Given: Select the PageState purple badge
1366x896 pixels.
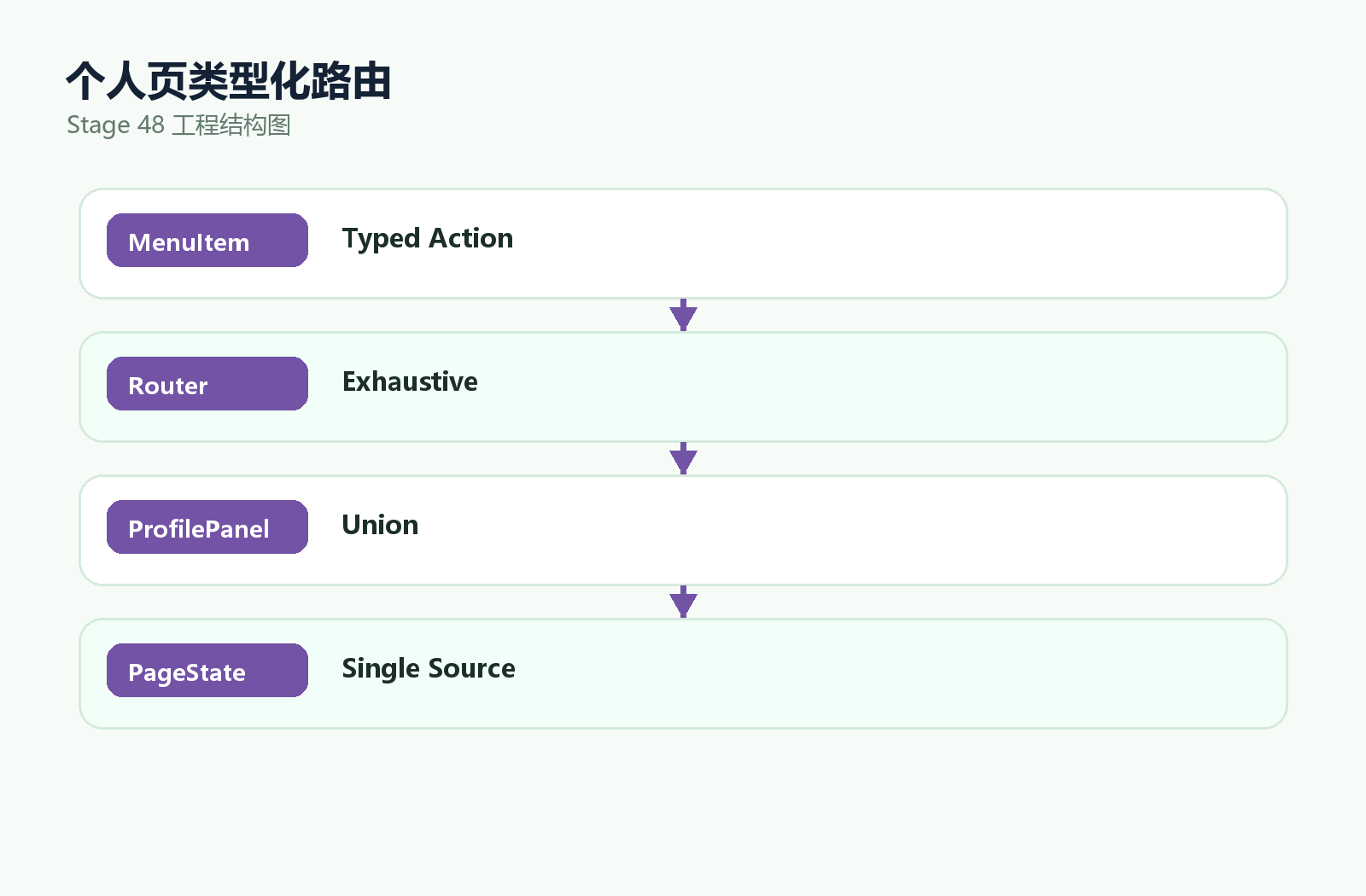Looking at the screenshot, I should (207, 671).
